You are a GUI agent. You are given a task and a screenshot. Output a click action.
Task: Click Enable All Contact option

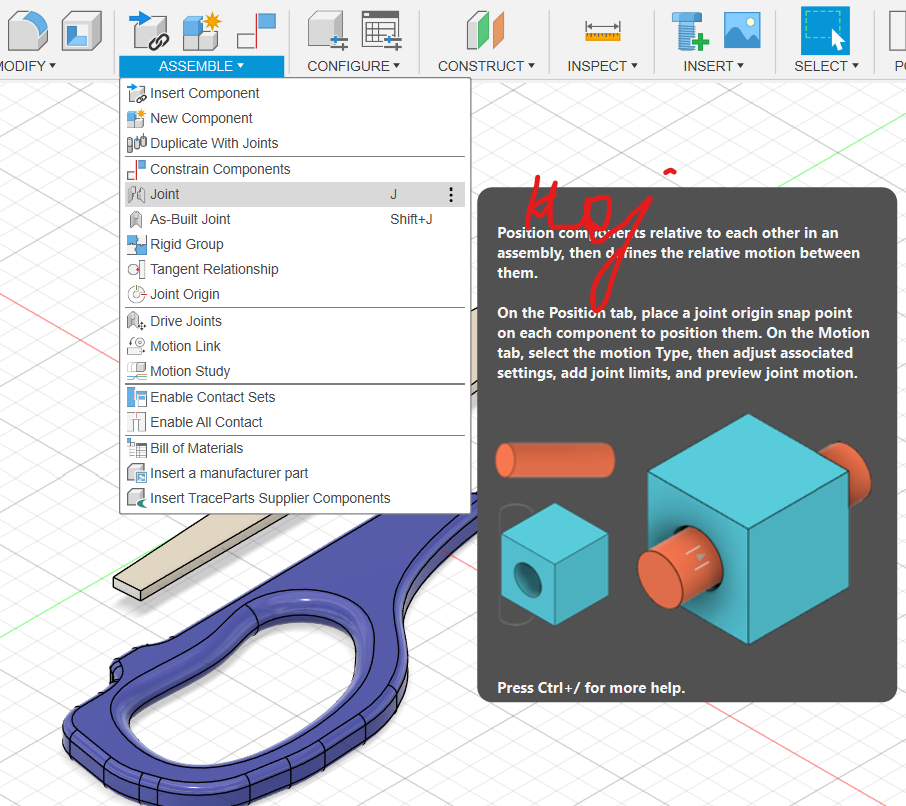pyautogui.click(x=206, y=422)
